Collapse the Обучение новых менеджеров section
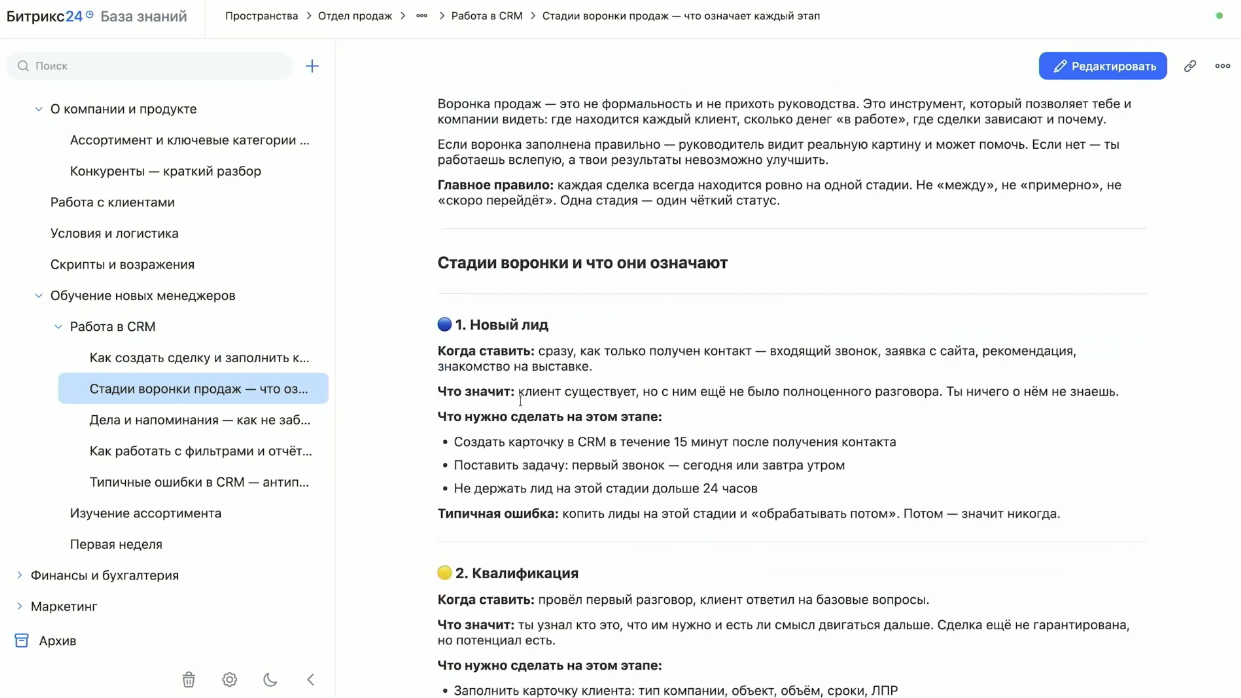1241x698 pixels. click(x=39, y=296)
